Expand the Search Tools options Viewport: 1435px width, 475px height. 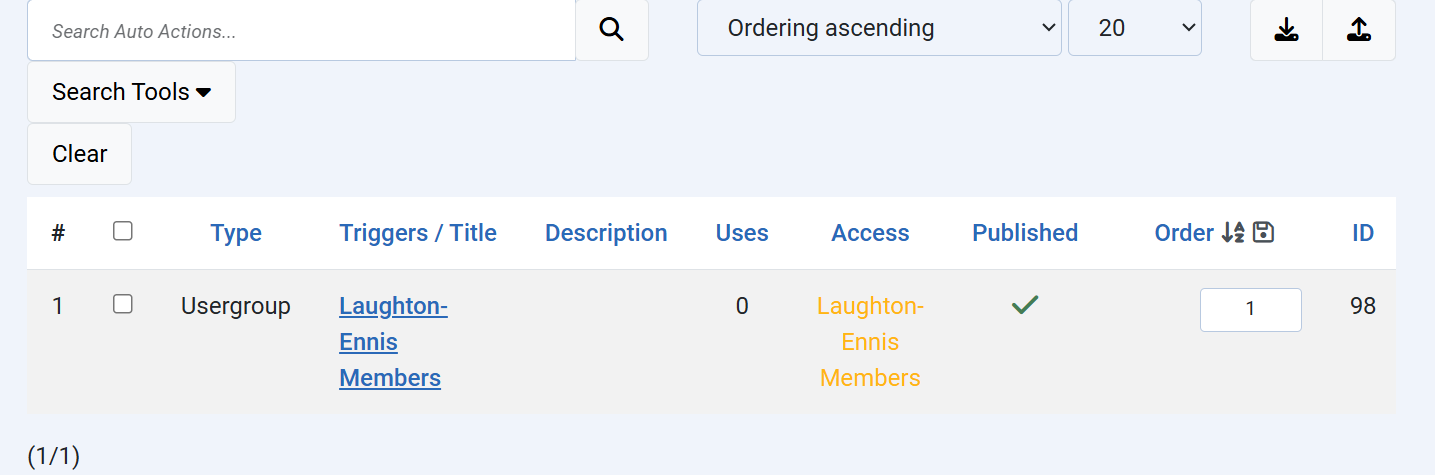(x=131, y=92)
